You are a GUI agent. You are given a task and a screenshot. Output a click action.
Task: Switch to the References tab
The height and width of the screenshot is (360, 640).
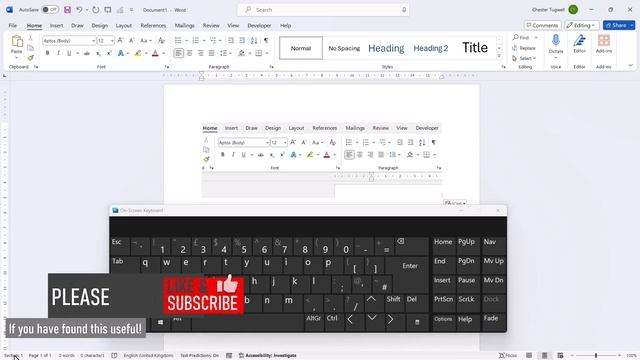(x=153, y=25)
